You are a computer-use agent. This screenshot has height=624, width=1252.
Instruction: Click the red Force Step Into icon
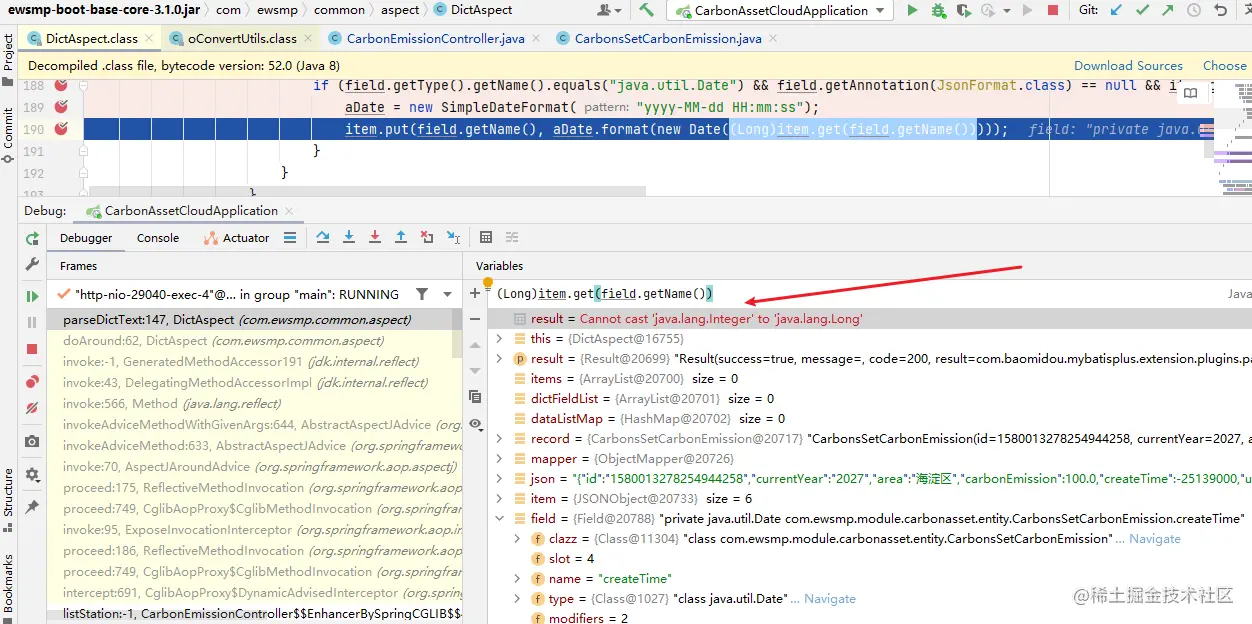[375, 237]
